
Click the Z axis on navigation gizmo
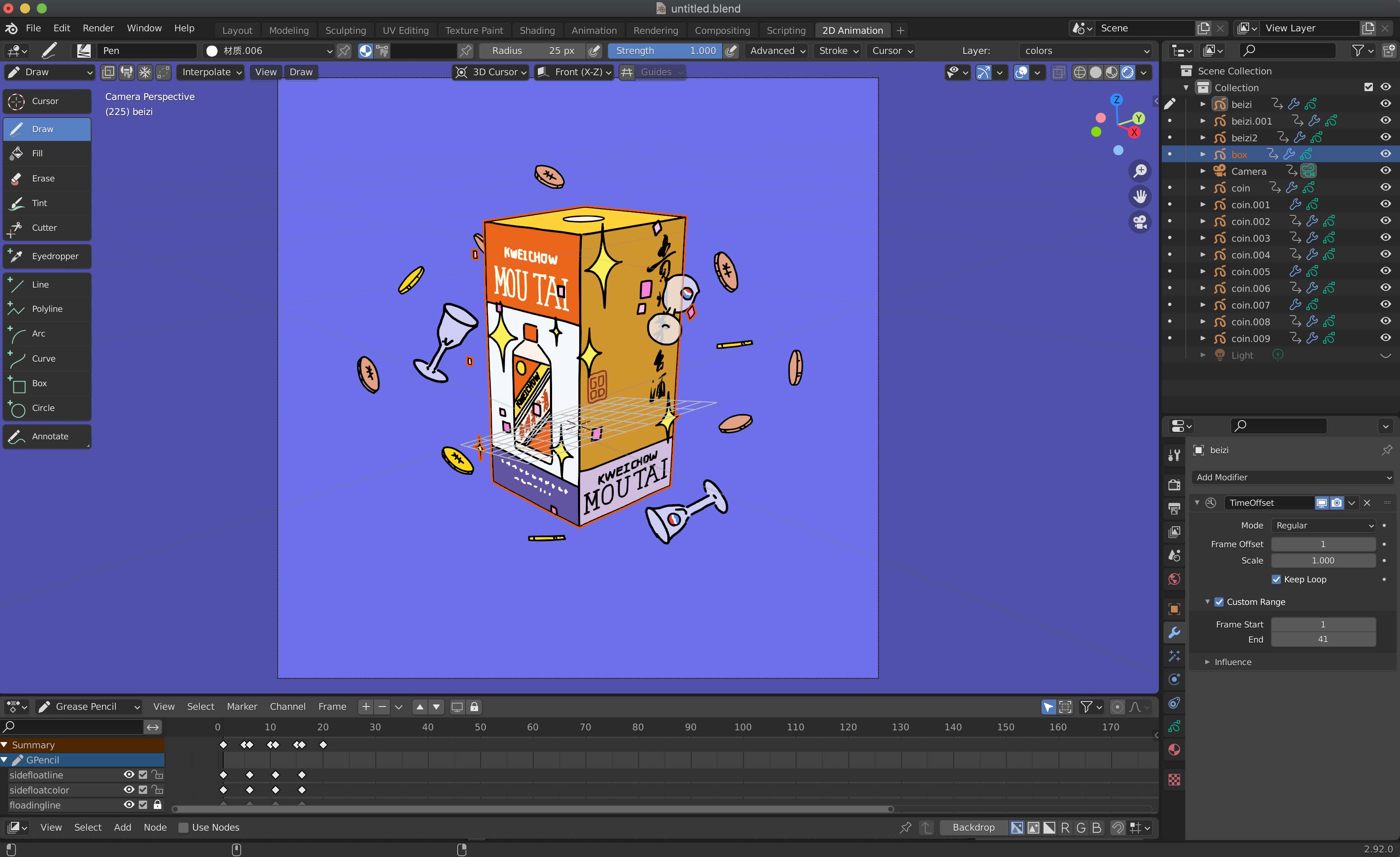1117,99
